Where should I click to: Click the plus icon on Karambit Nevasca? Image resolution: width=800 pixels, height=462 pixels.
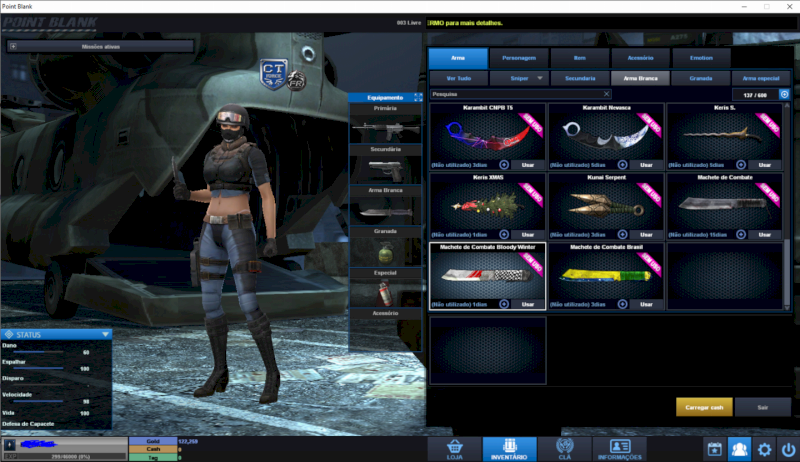622,165
